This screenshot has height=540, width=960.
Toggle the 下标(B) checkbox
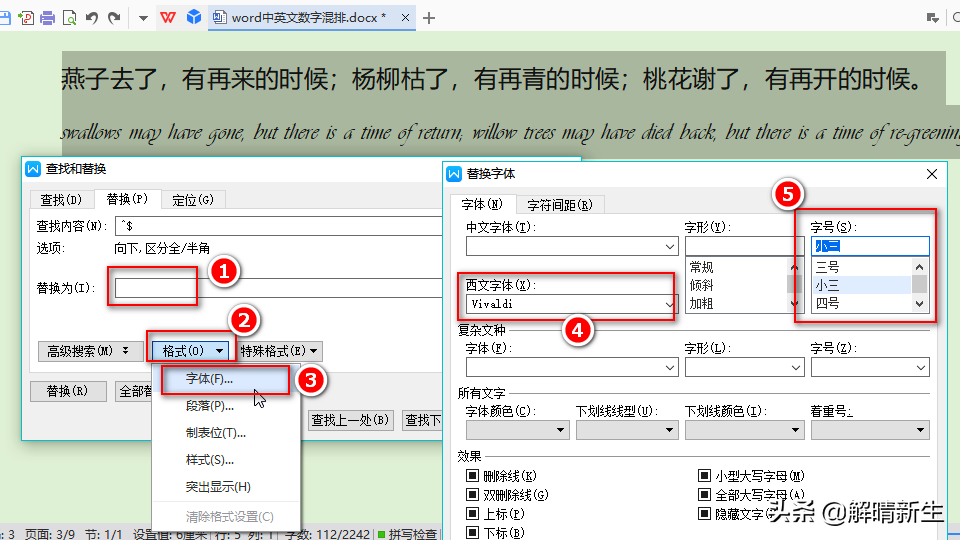pyautogui.click(x=472, y=533)
